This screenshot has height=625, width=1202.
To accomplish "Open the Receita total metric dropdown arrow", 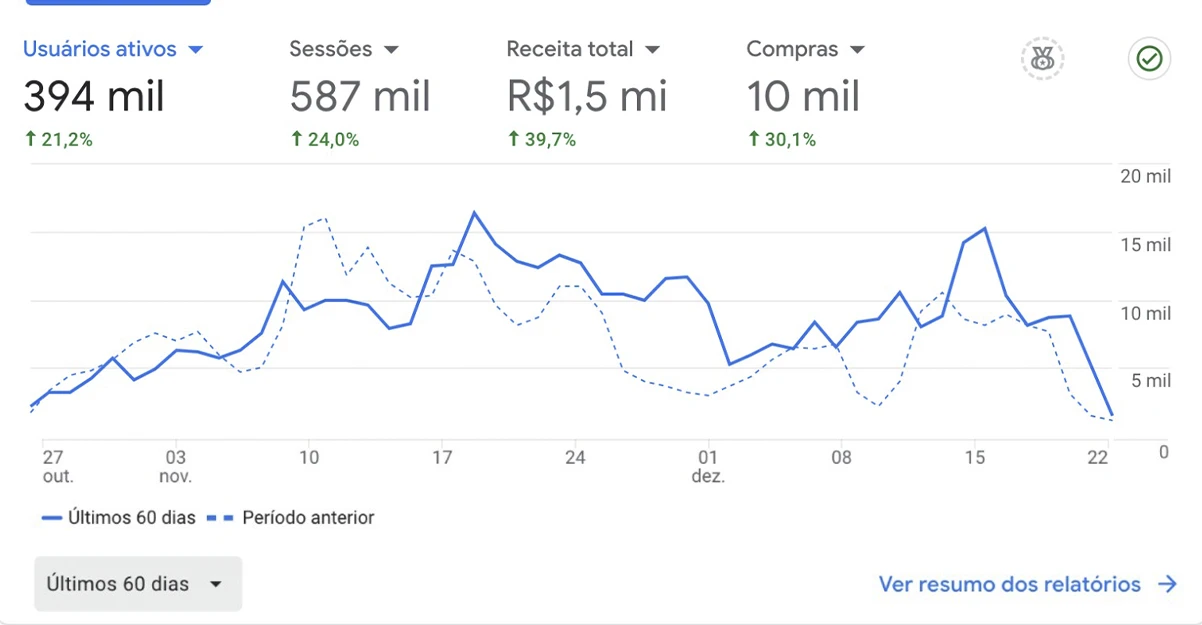I will pyautogui.click(x=652, y=50).
